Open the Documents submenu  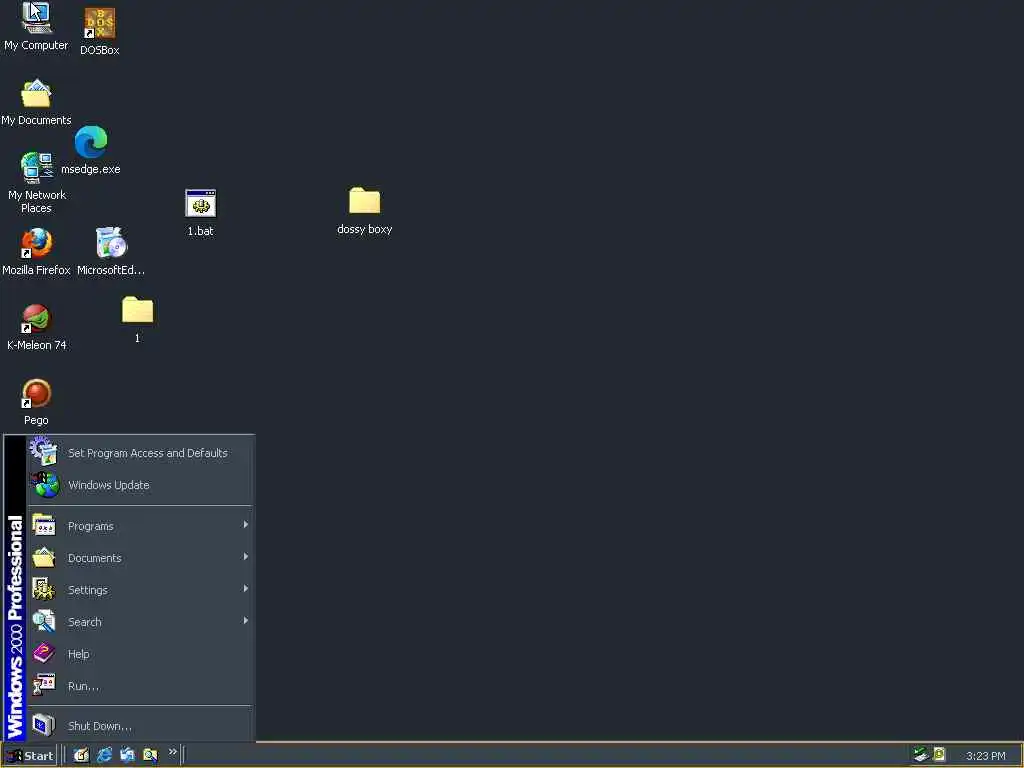tap(140, 558)
